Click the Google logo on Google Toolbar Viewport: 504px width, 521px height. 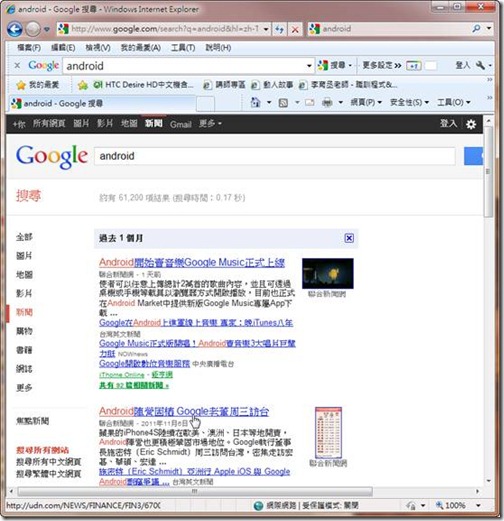coord(43,65)
